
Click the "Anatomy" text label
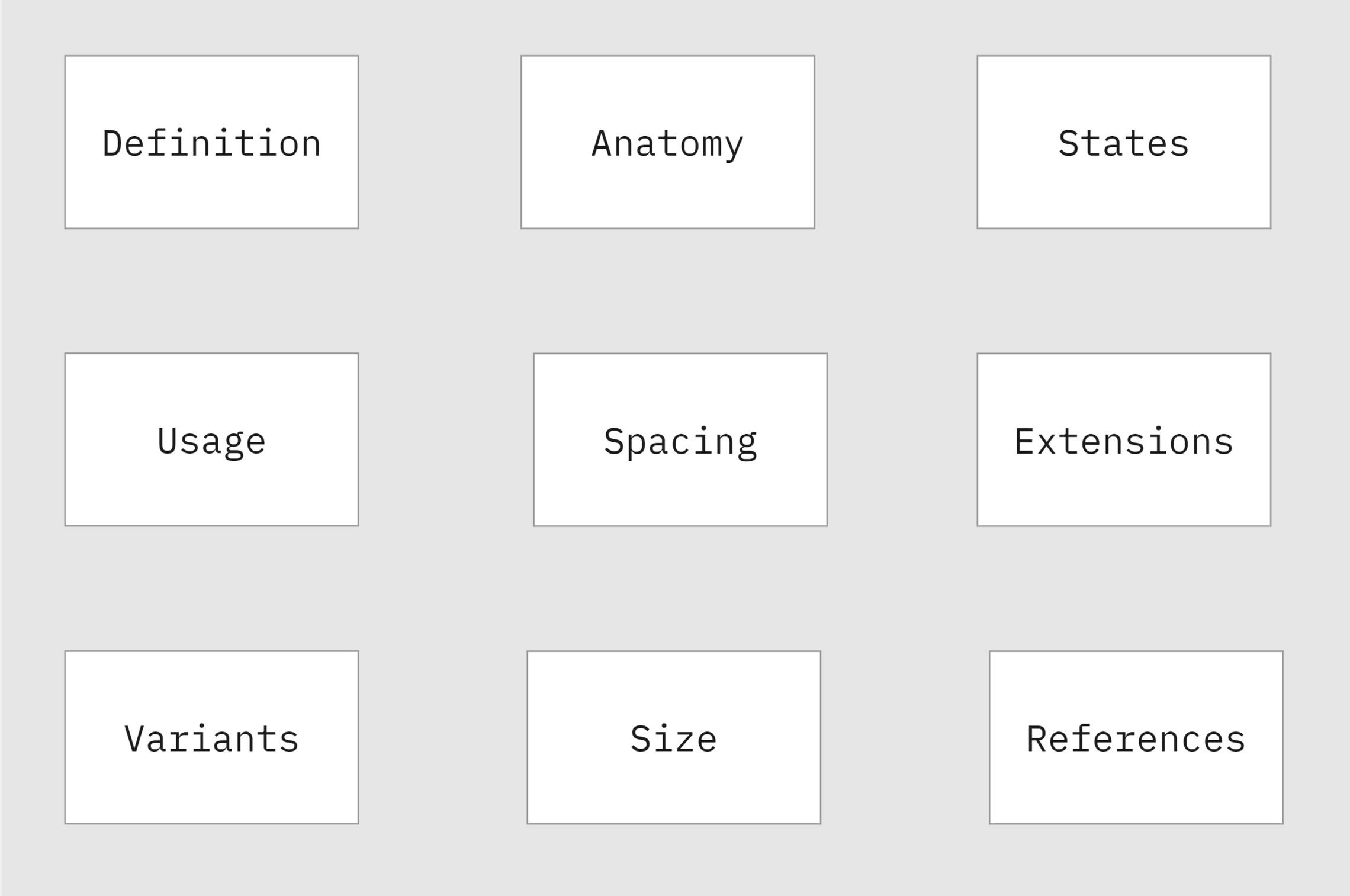(667, 144)
